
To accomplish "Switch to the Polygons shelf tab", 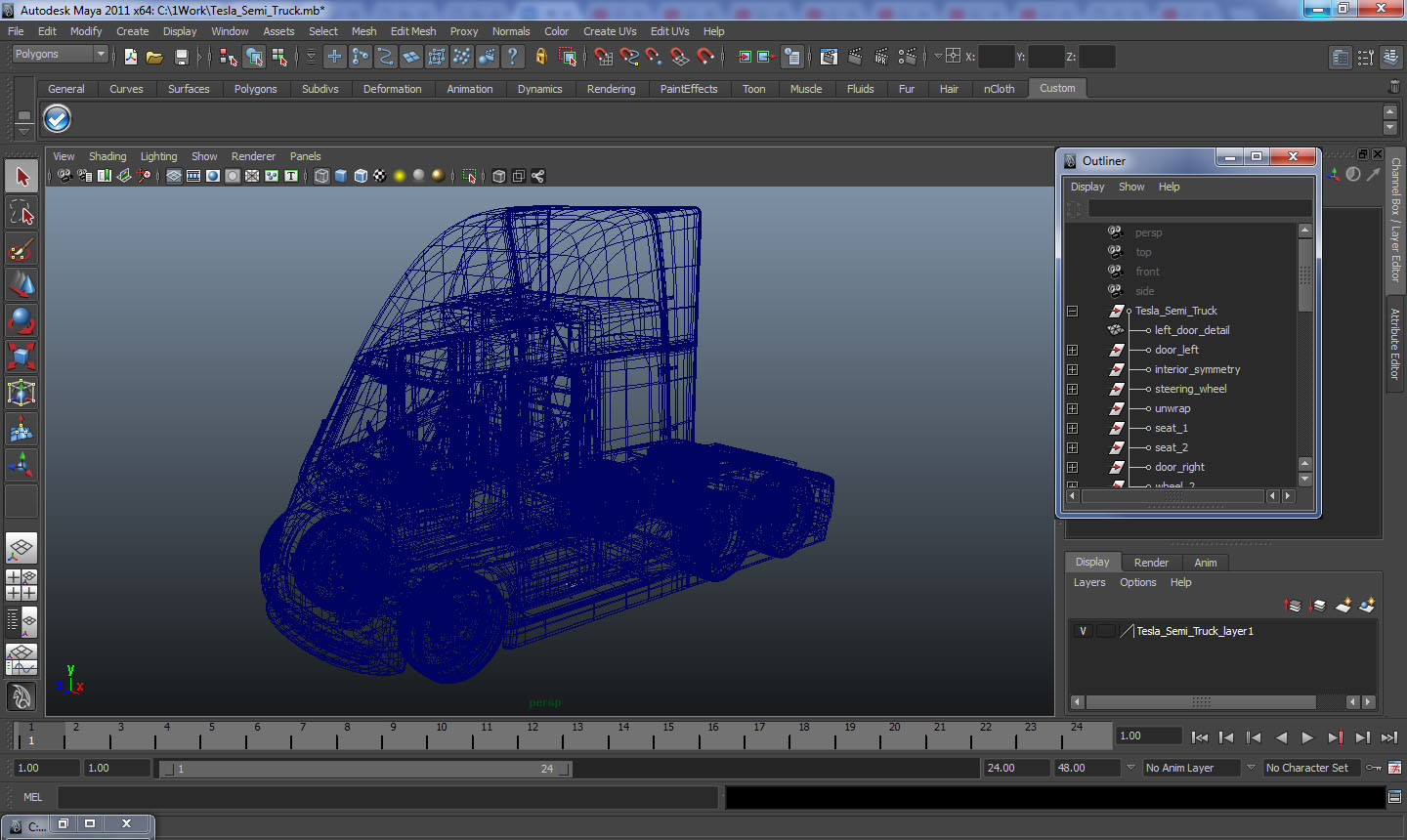I will tap(255, 89).
